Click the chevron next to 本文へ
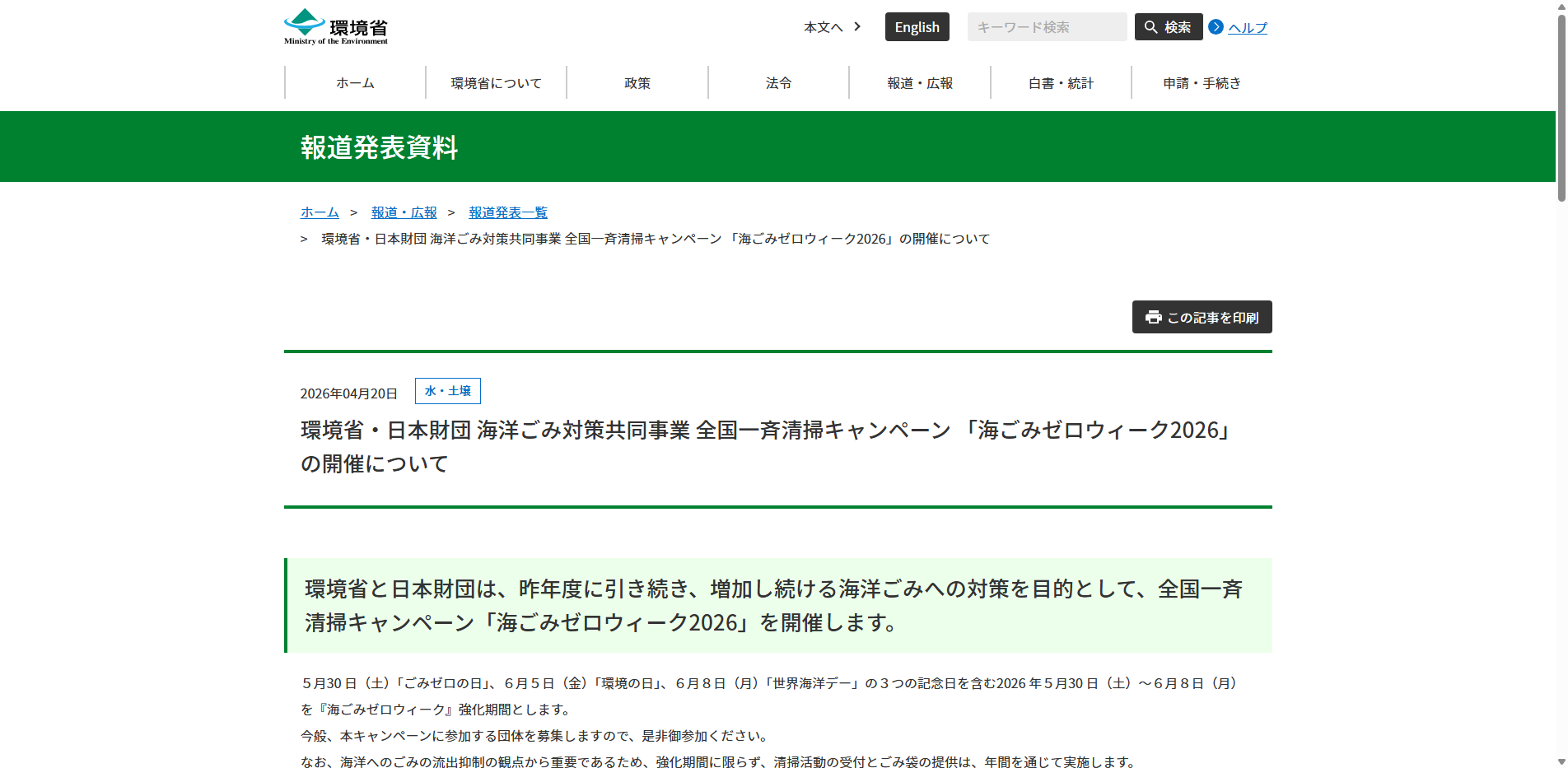The width and height of the screenshot is (1568, 768). (x=857, y=26)
